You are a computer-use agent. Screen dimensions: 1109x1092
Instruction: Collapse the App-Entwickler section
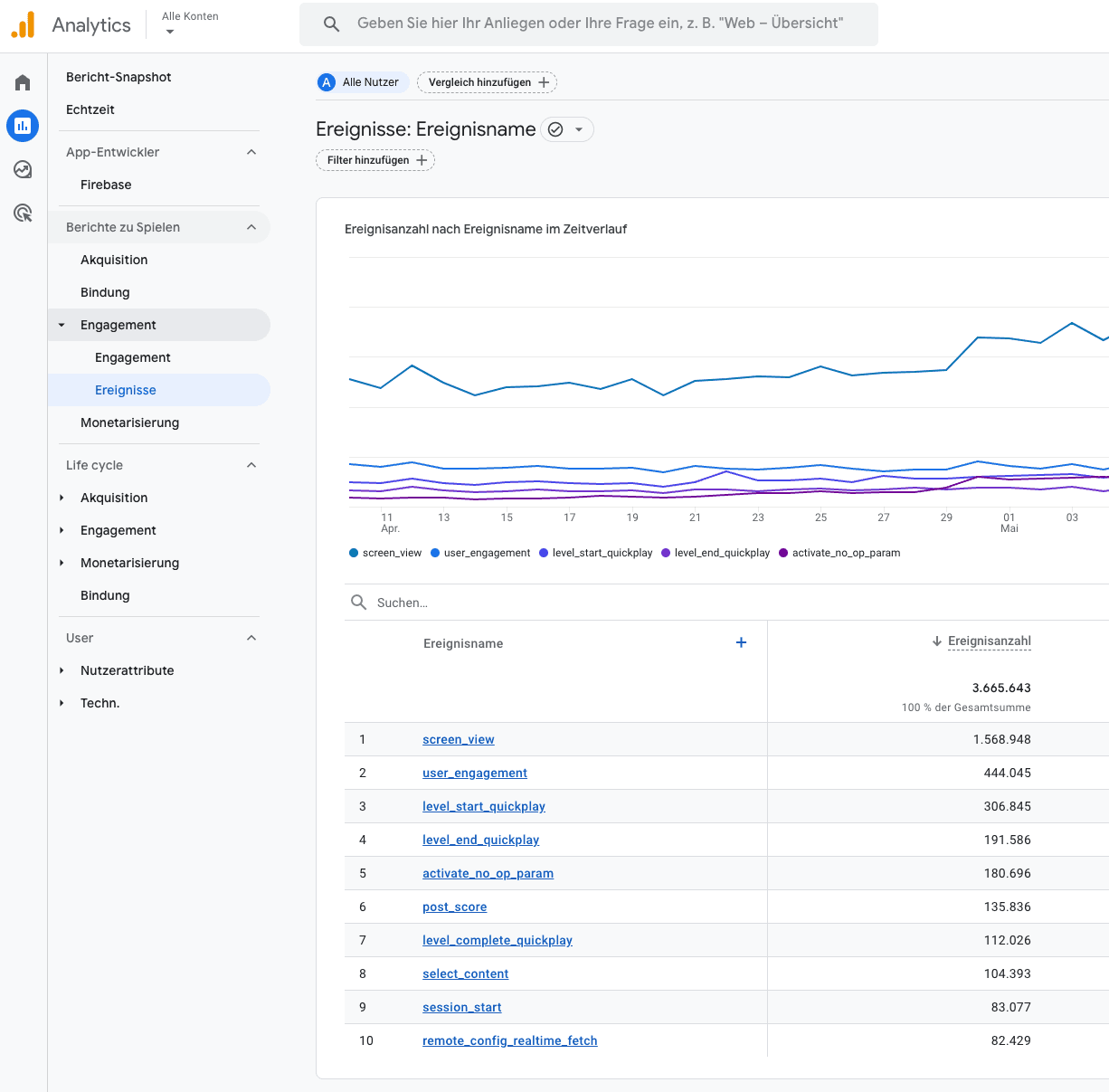coord(251,152)
